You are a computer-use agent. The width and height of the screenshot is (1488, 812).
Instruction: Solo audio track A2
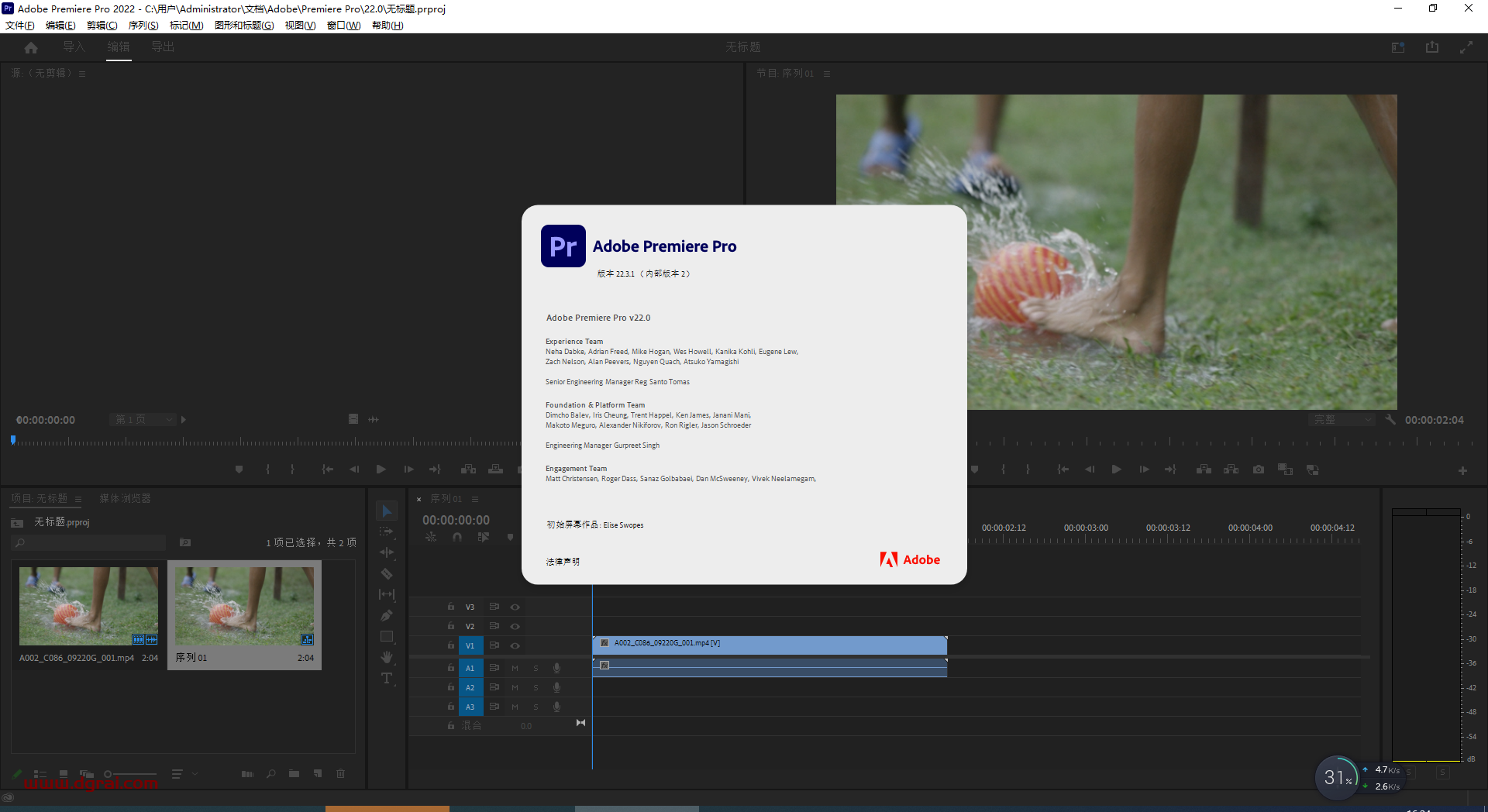[536, 687]
